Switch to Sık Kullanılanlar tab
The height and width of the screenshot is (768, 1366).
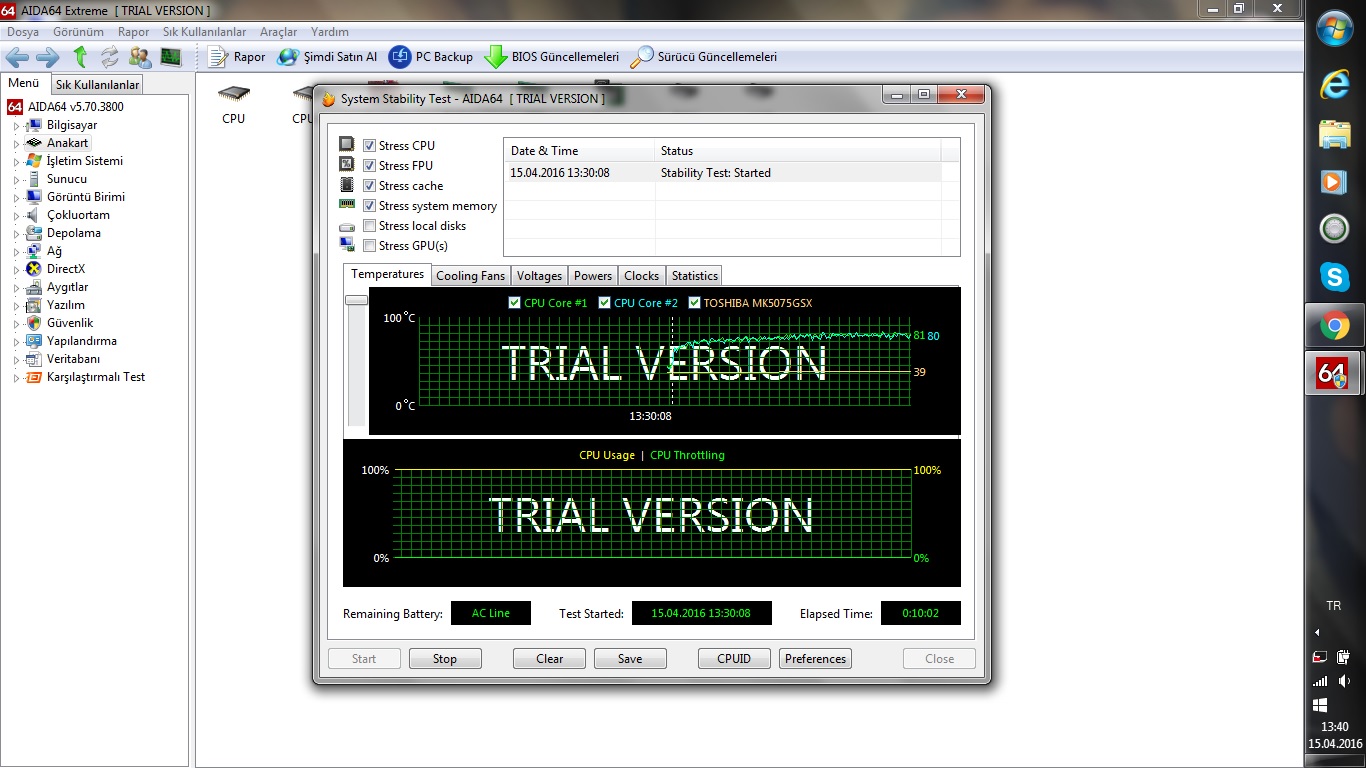point(97,85)
